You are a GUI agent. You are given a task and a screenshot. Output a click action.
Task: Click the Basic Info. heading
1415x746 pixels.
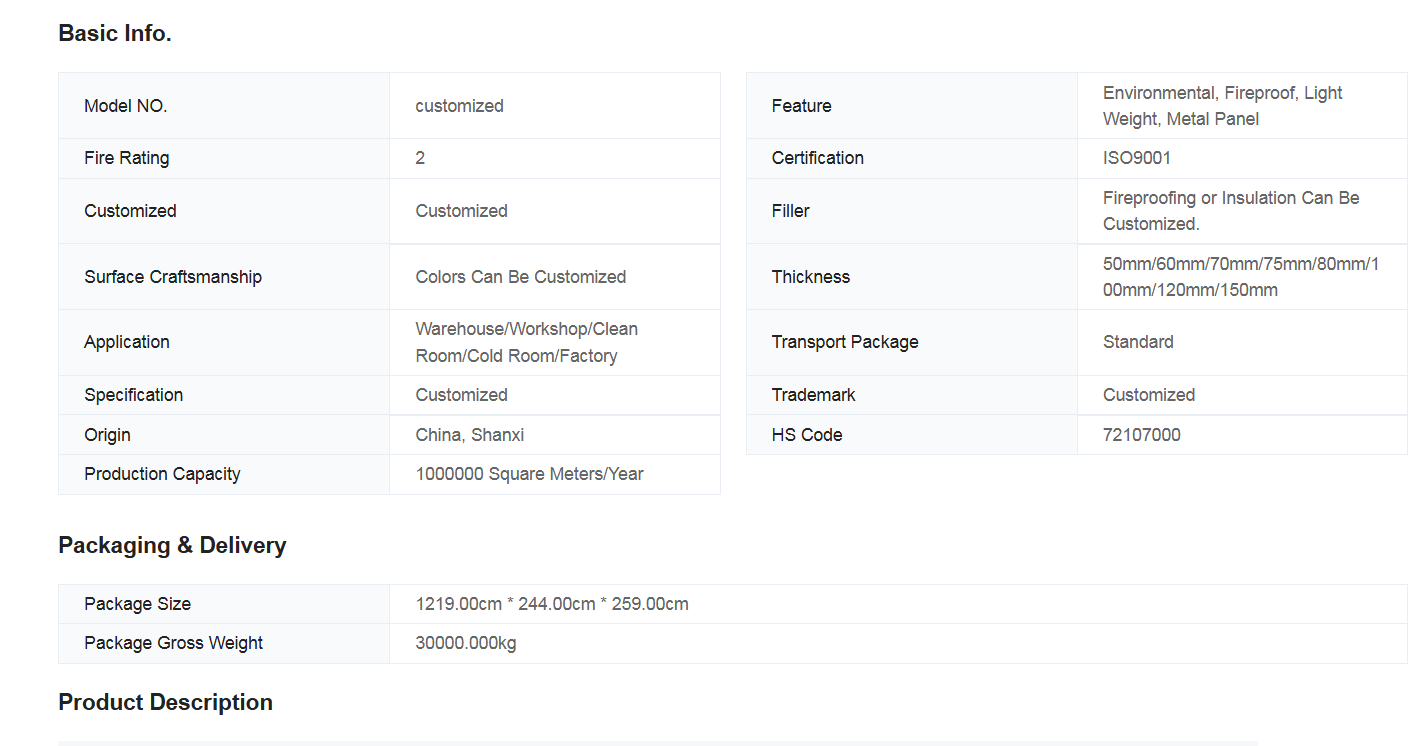click(x=115, y=33)
